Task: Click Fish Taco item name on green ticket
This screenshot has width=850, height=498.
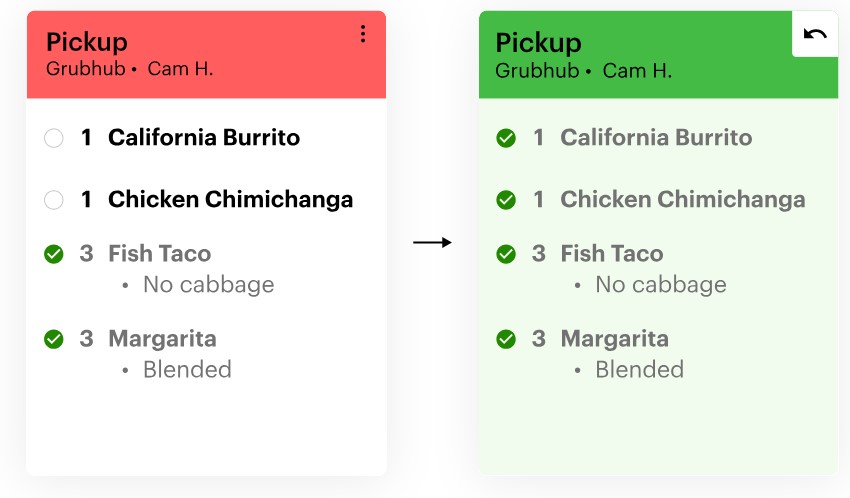Action: click(612, 254)
